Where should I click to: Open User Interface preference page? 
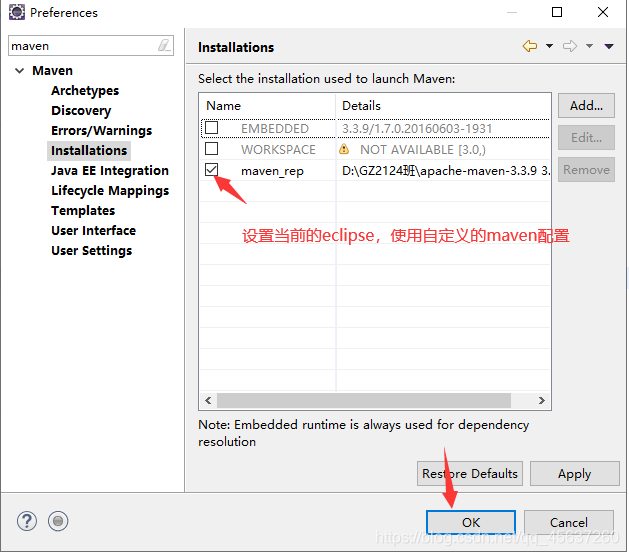click(x=93, y=231)
